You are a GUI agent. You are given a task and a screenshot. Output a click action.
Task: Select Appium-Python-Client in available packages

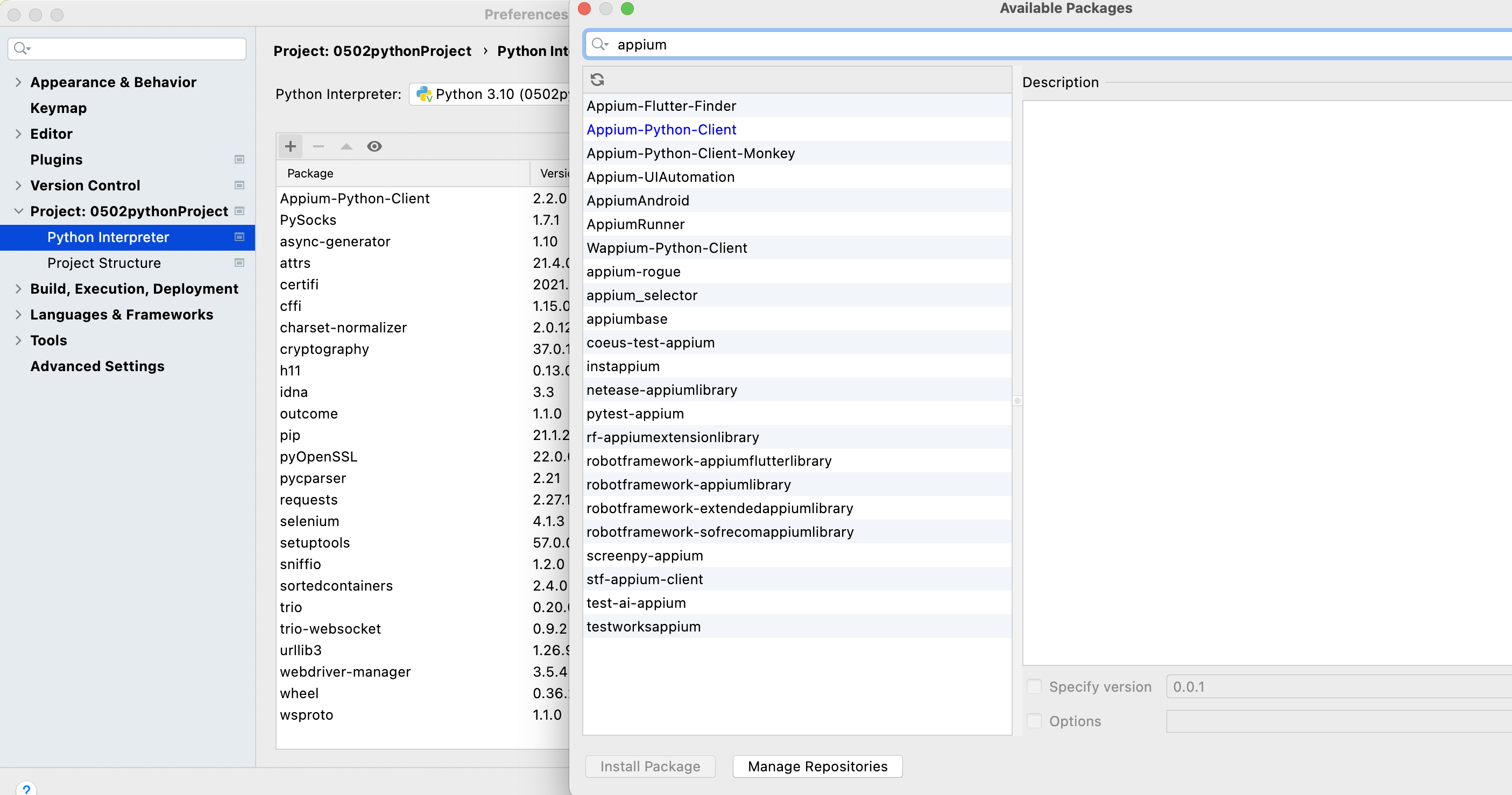pyautogui.click(x=797, y=130)
